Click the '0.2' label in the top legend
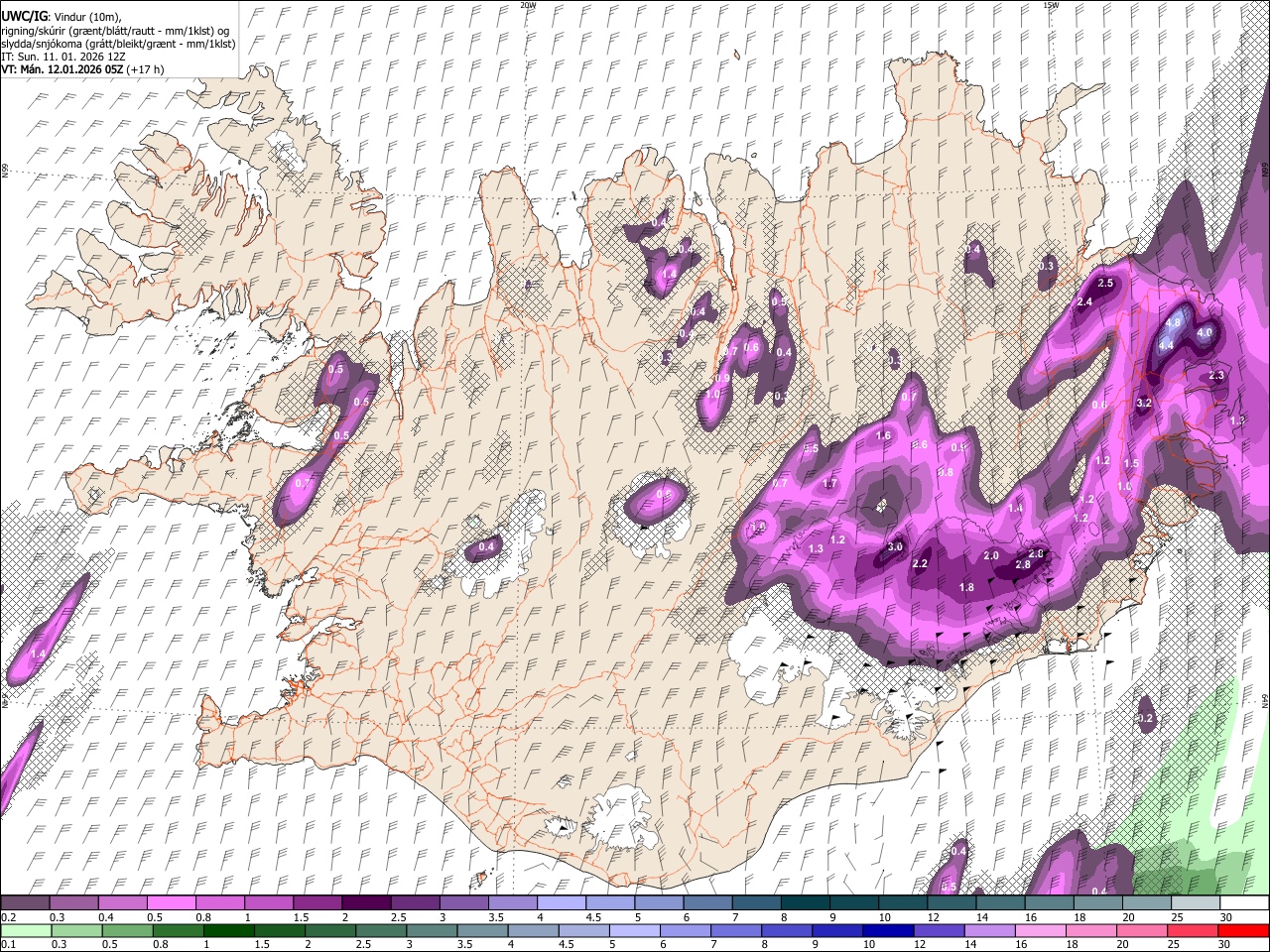The image size is (1270, 952). coord(9,917)
